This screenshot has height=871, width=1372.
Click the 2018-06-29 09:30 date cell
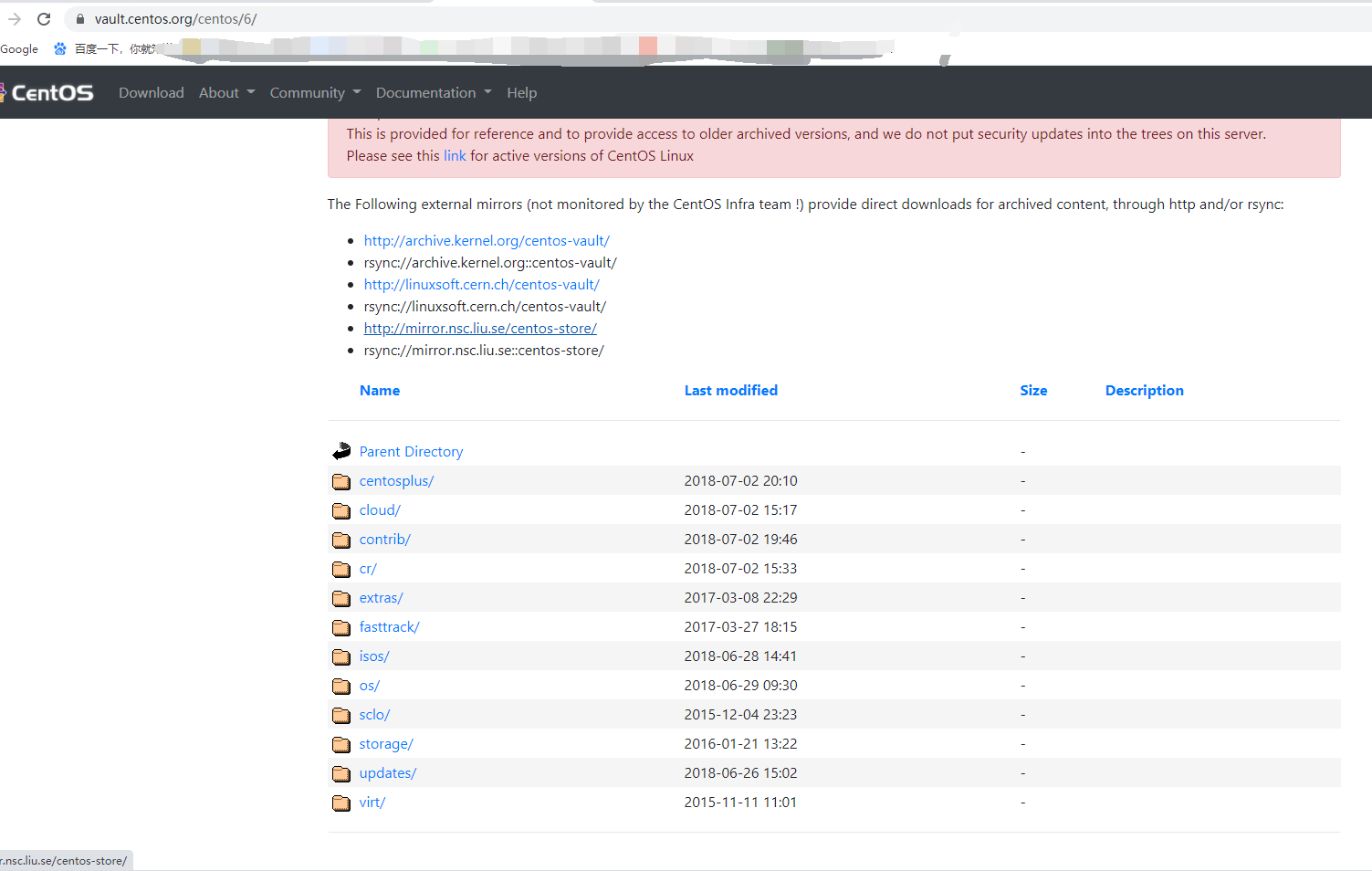point(740,685)
